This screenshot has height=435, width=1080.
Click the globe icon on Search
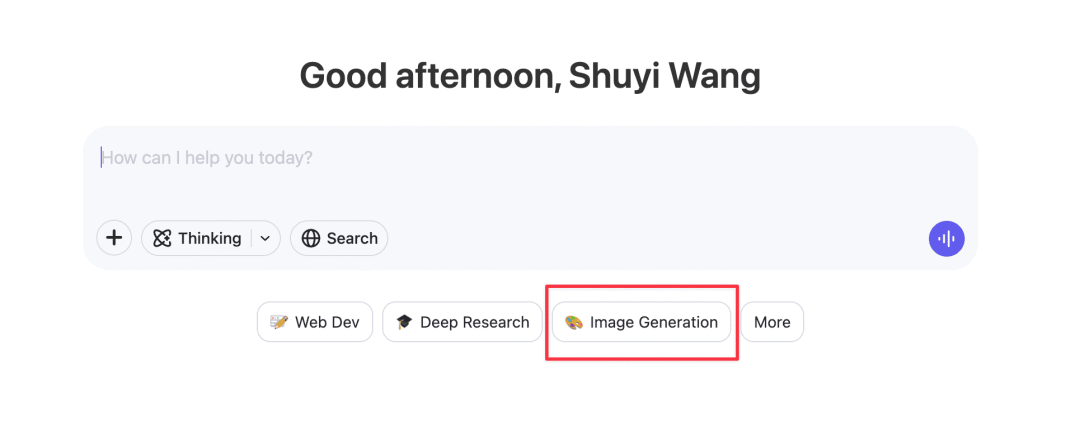point(311,238)
